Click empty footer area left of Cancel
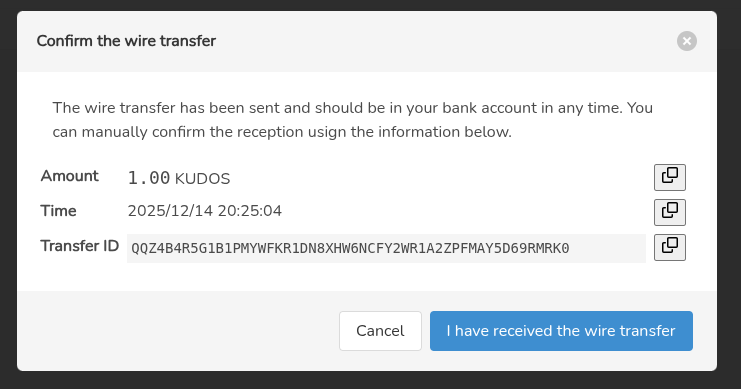The image size is (741, 389). point(178,331)
